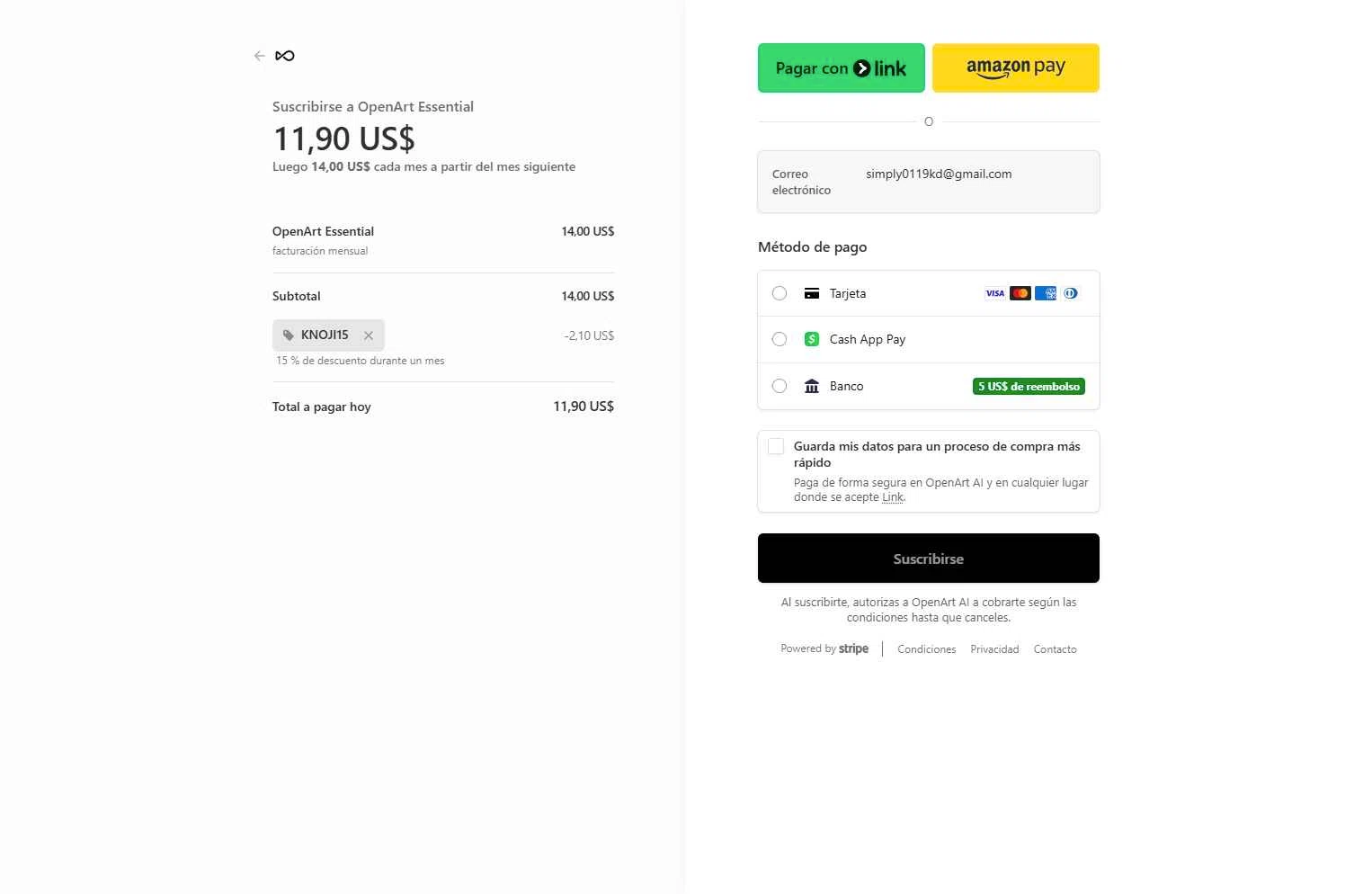Click the facturación mensual text
The height and width of the screenshot is (894, 1372).
[320, 251]
